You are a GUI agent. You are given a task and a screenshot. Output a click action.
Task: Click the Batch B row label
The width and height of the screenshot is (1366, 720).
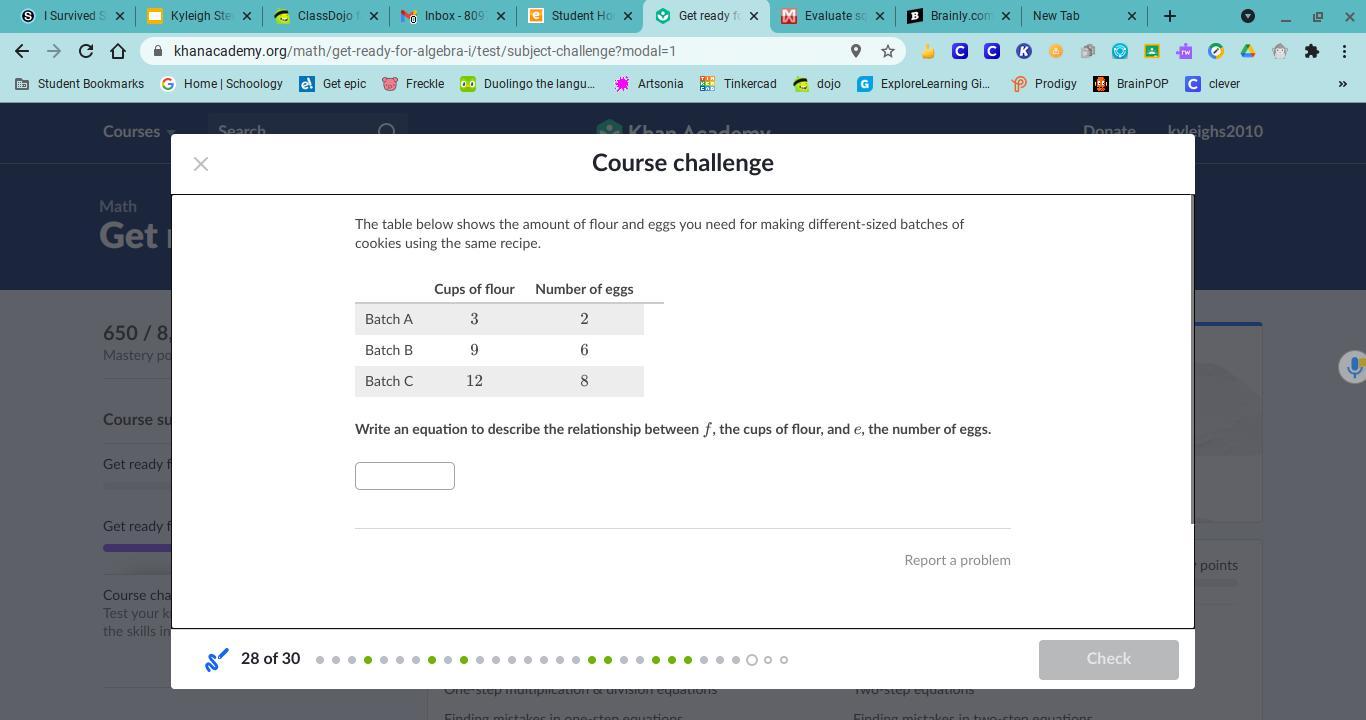(389, 350)
